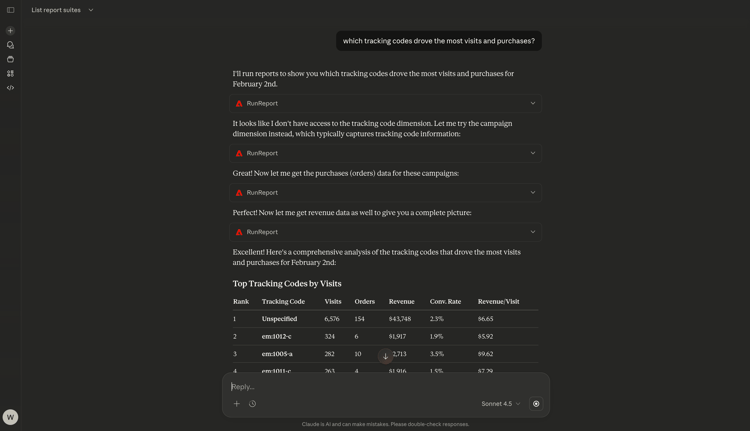
Task: Open the Artifacts grid icon in sidebar
Action: 10,73
